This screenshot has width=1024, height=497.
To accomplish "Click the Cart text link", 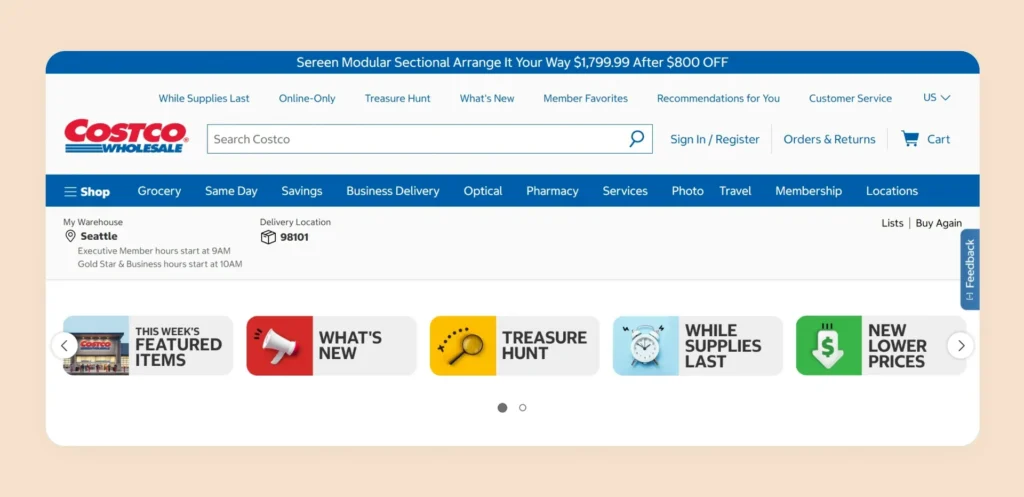I will (938, 139).
